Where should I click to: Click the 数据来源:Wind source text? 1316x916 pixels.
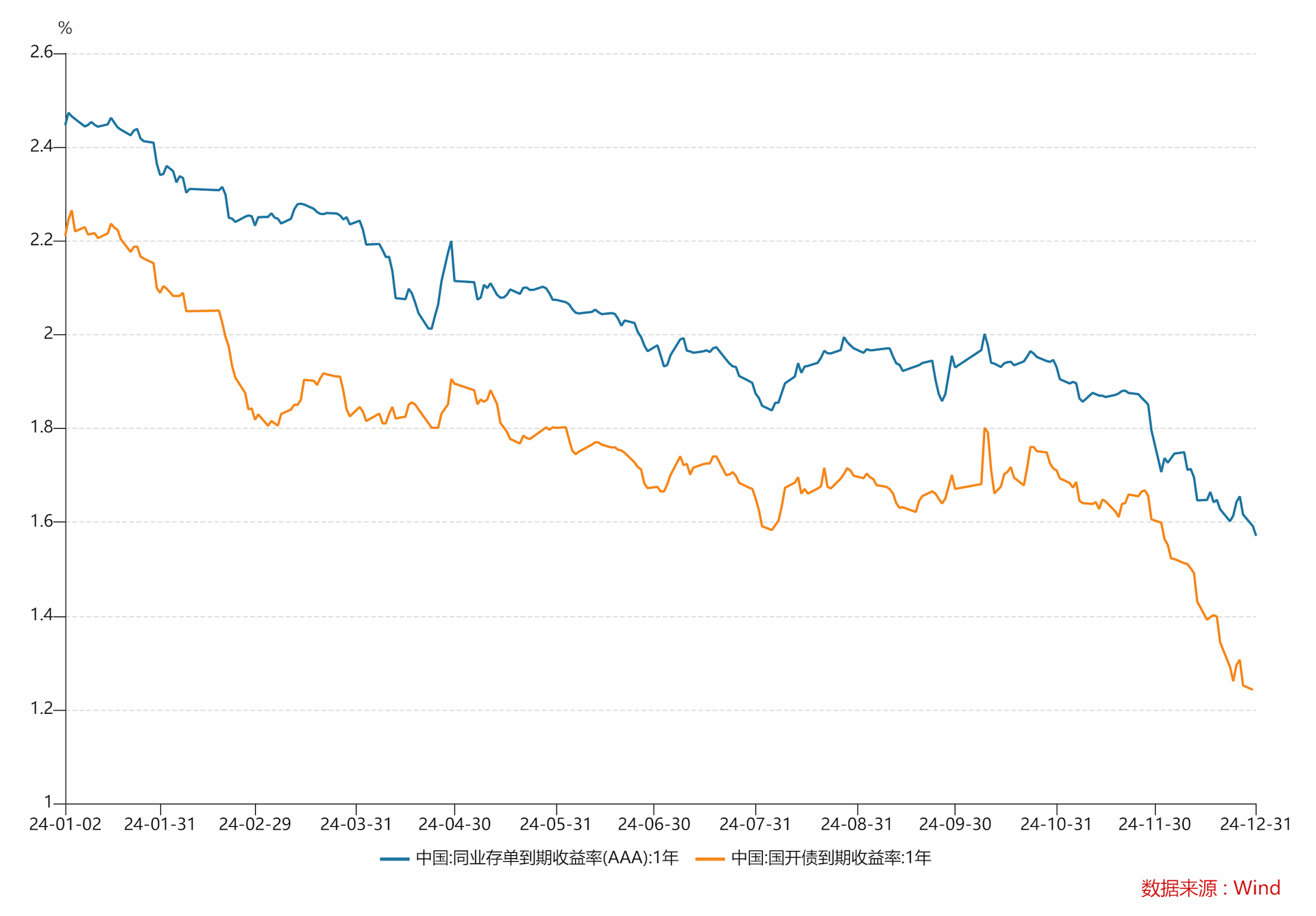tap(1210, 888)
